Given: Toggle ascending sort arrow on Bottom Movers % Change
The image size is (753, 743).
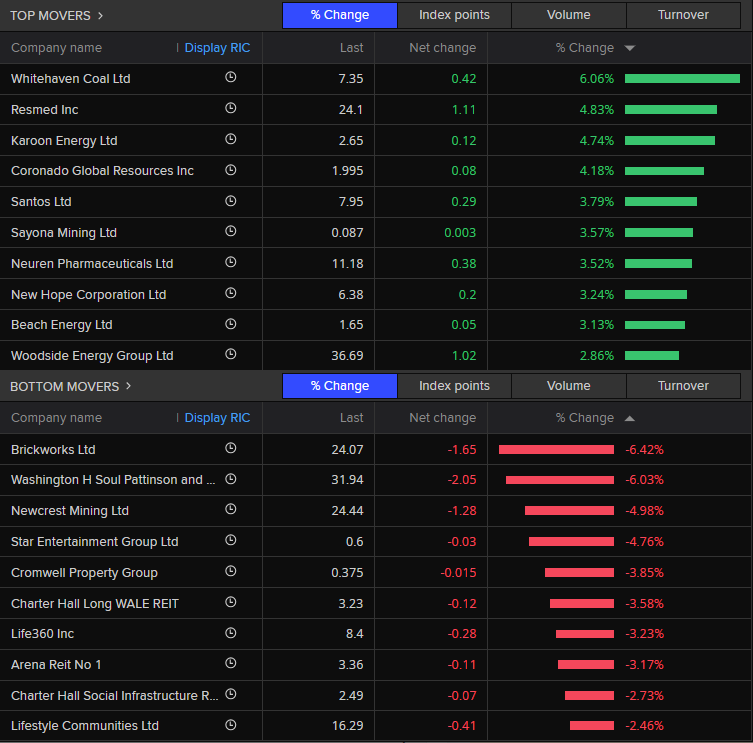Looking at the screenshot, I should point(630,418).
